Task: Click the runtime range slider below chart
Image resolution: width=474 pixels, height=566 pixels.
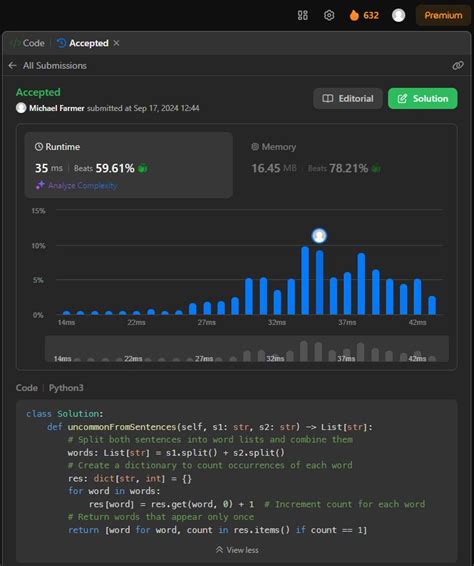Action: click(247, 349)
